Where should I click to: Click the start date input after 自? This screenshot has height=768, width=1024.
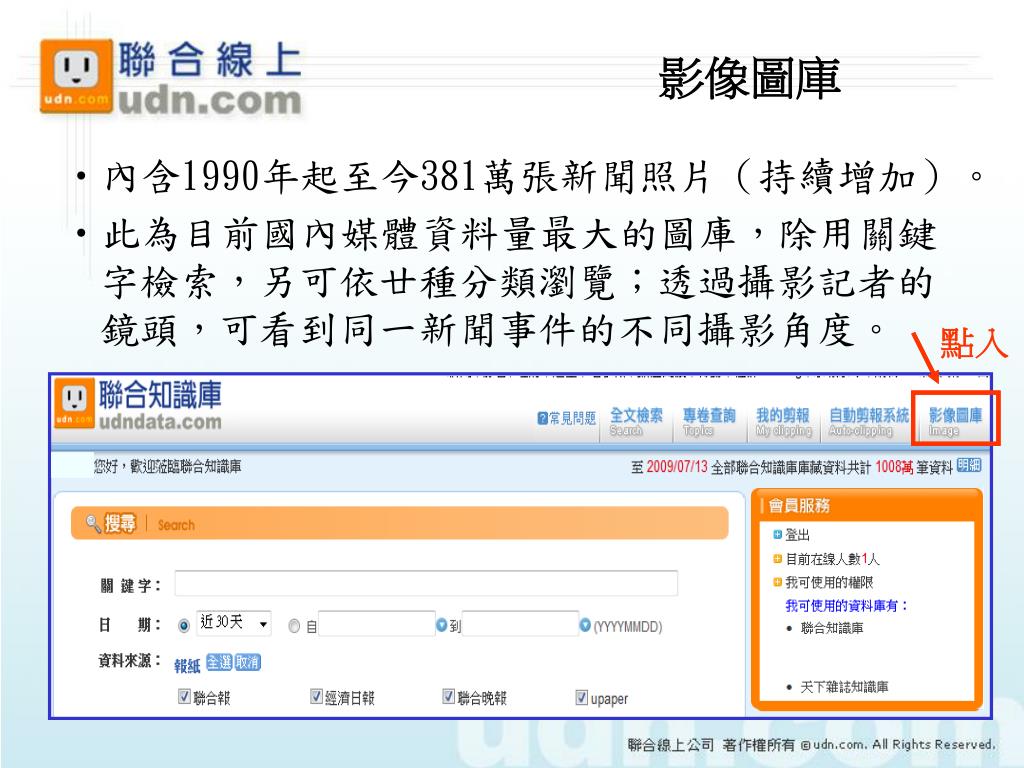pos(377,624)
